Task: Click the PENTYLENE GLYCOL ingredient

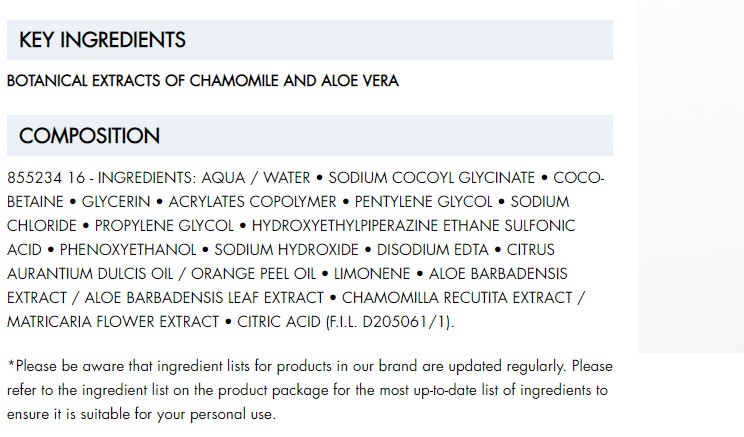Action: [423, 202]
